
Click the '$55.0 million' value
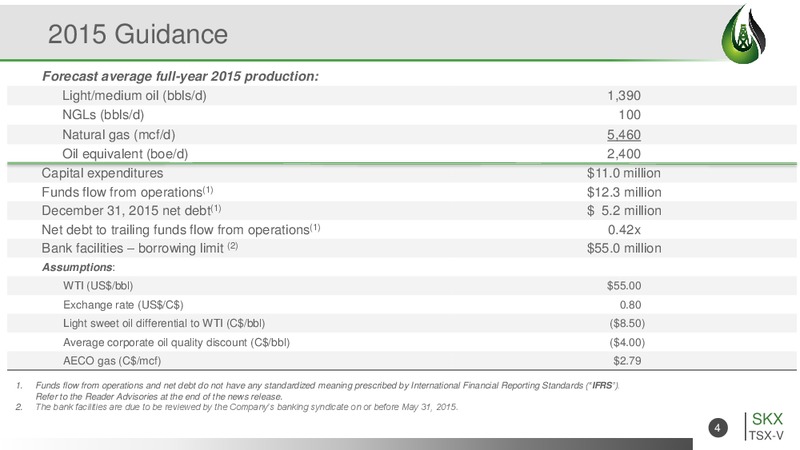(624, 248)
